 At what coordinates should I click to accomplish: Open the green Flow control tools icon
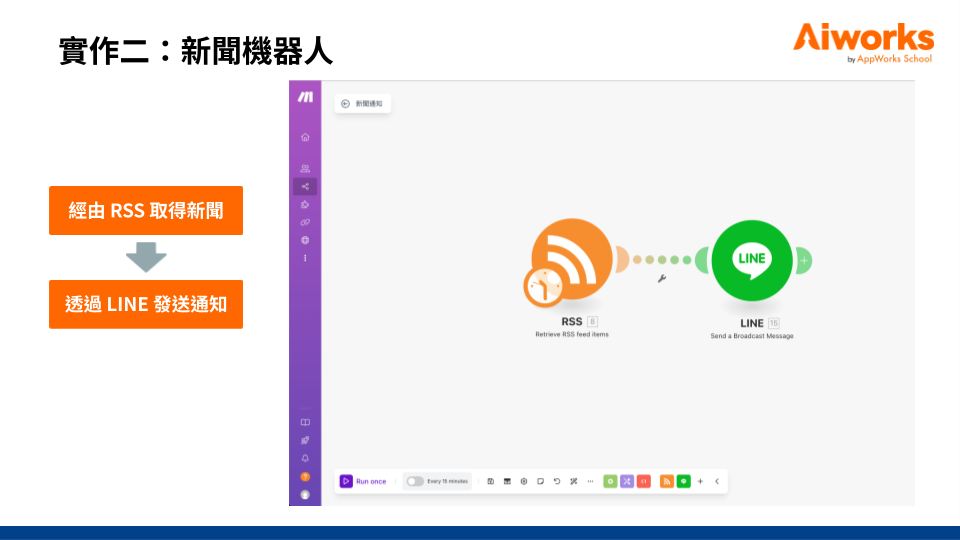610,481
